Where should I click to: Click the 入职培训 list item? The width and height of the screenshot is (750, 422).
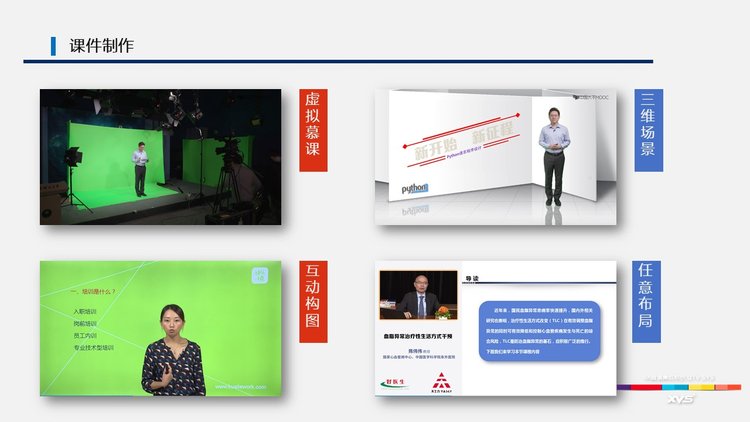(x=86, y=312)
